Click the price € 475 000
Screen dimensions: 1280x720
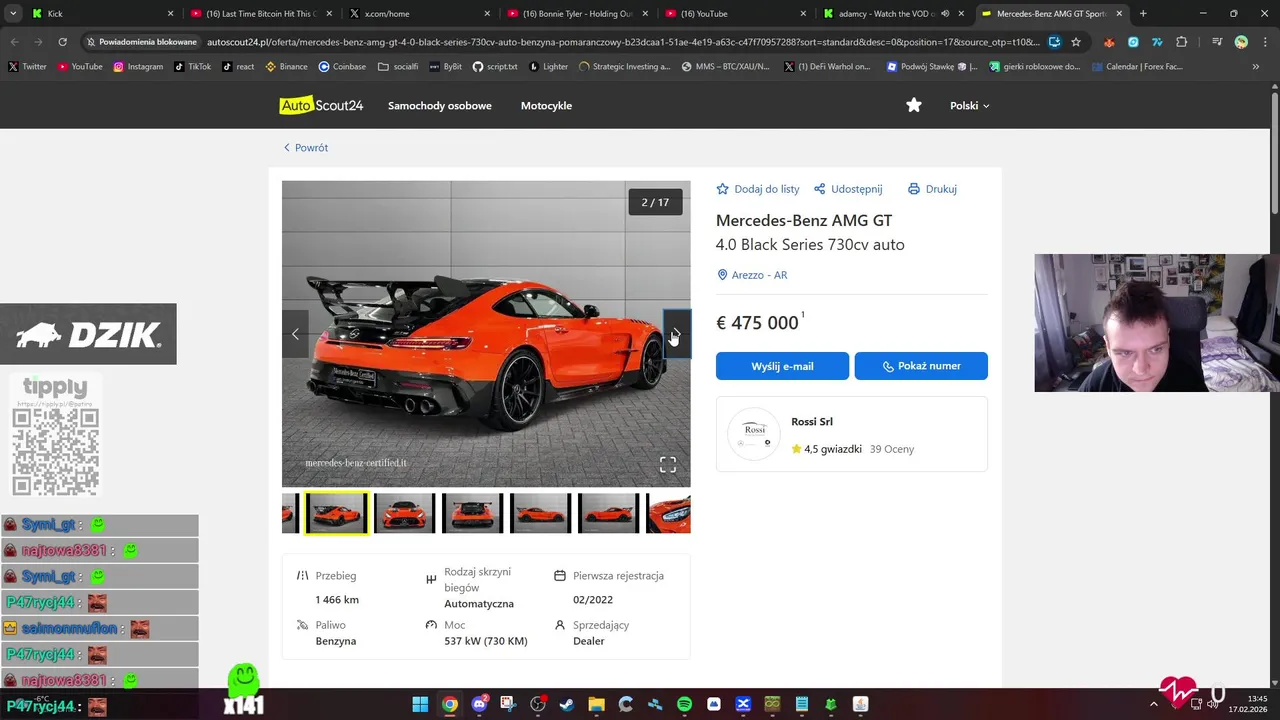757,323
